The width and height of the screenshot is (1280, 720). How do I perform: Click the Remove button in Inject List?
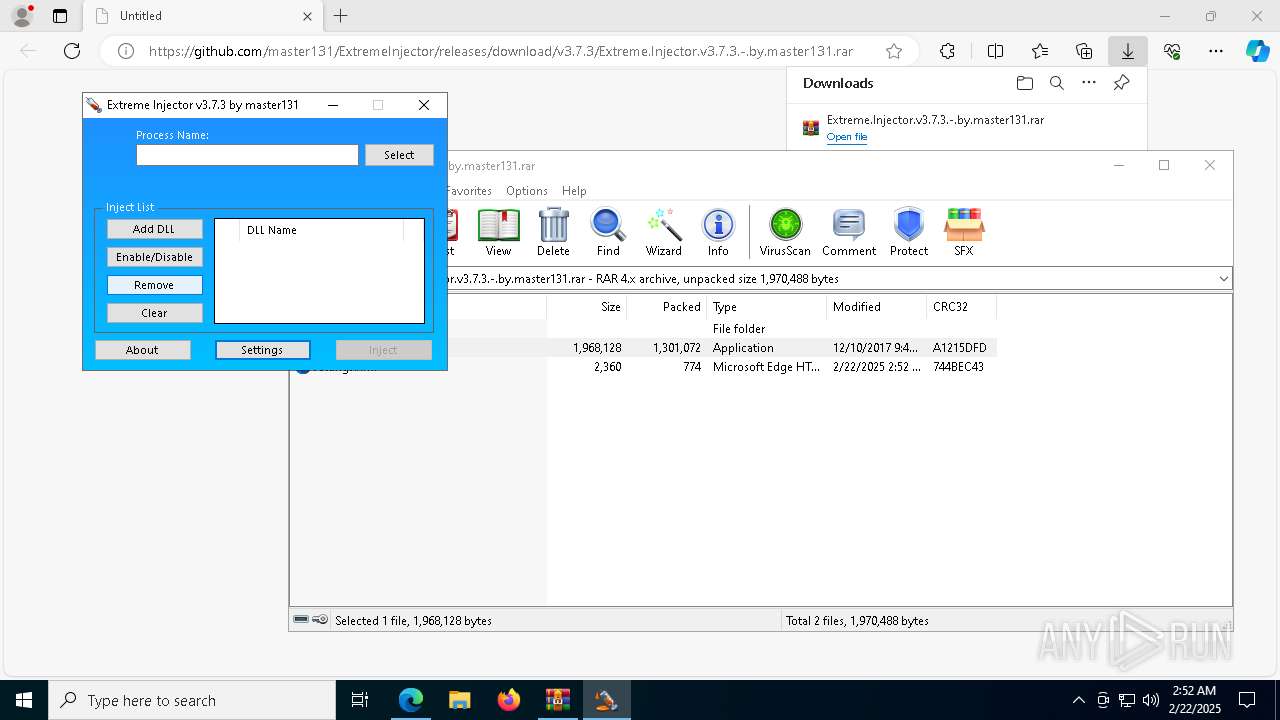click(154, 285)
